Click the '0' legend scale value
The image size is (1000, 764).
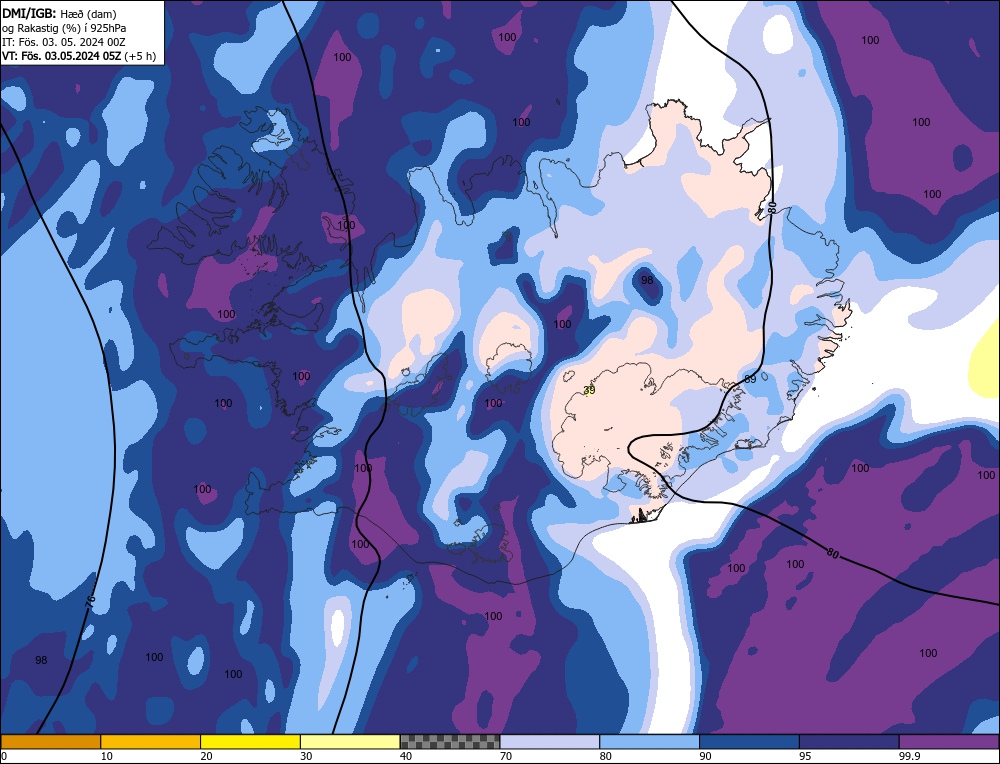point(4,756)
